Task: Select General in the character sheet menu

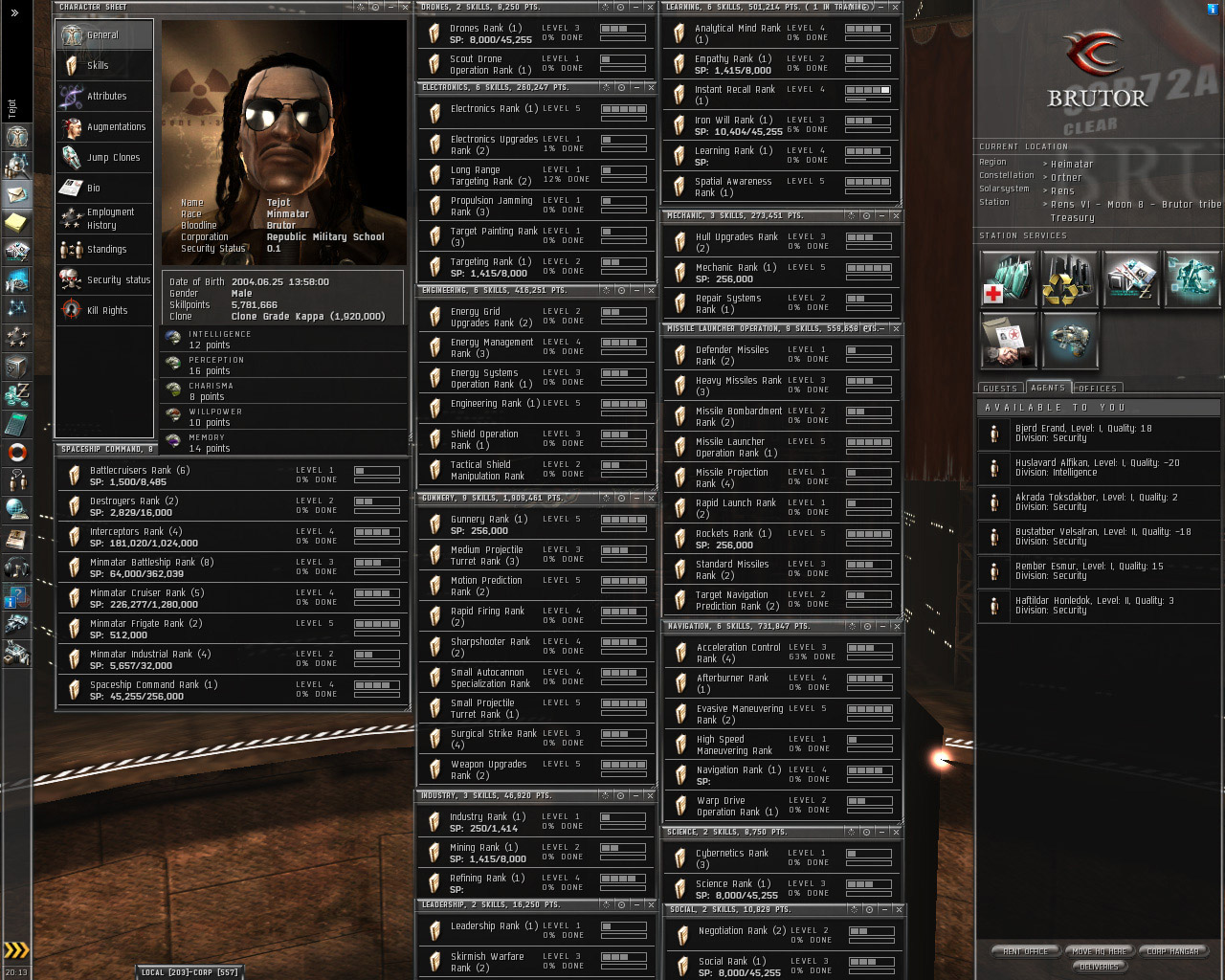Action: 104,35
